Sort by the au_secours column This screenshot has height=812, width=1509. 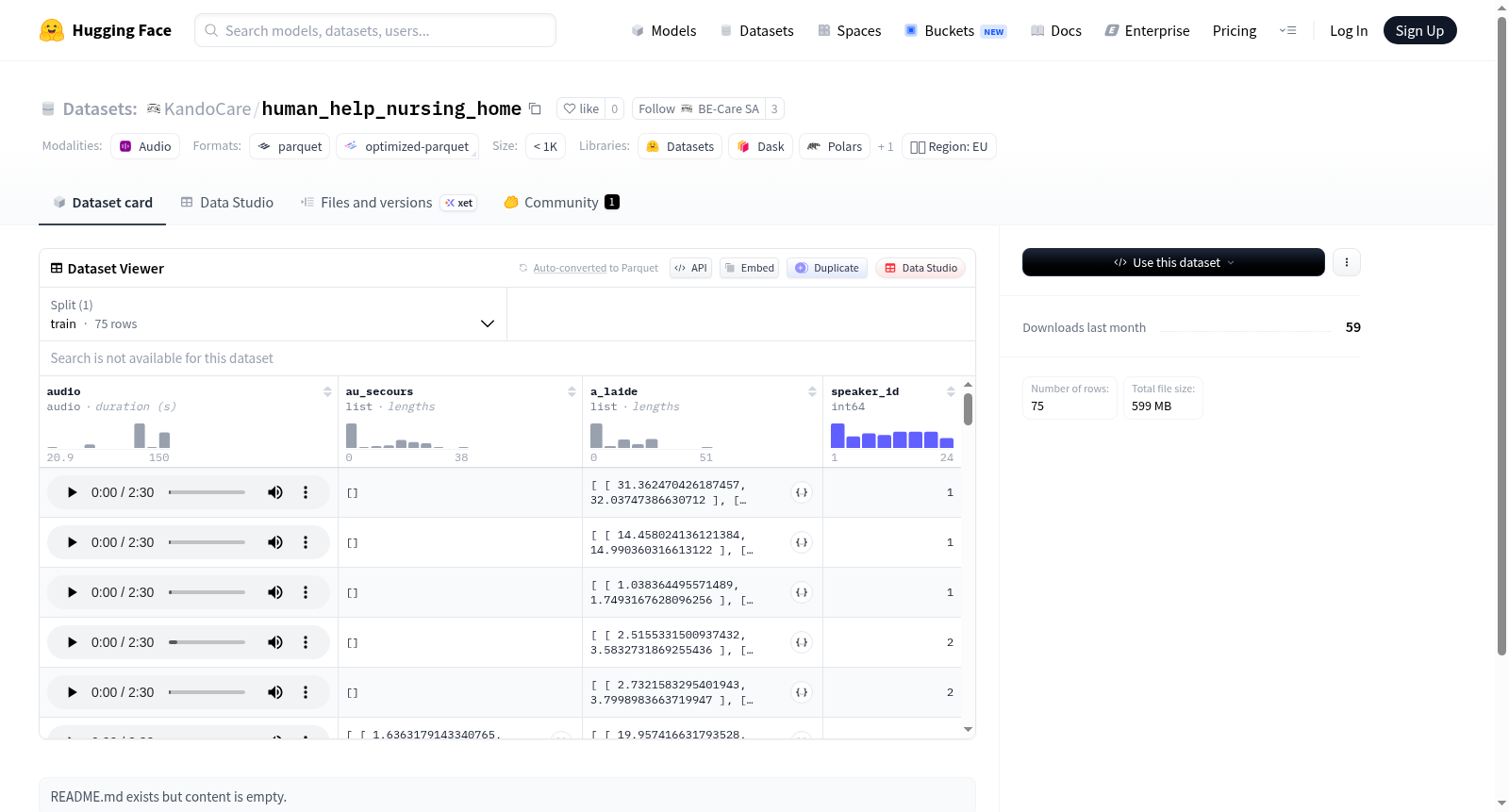click(x=572, y=391)
